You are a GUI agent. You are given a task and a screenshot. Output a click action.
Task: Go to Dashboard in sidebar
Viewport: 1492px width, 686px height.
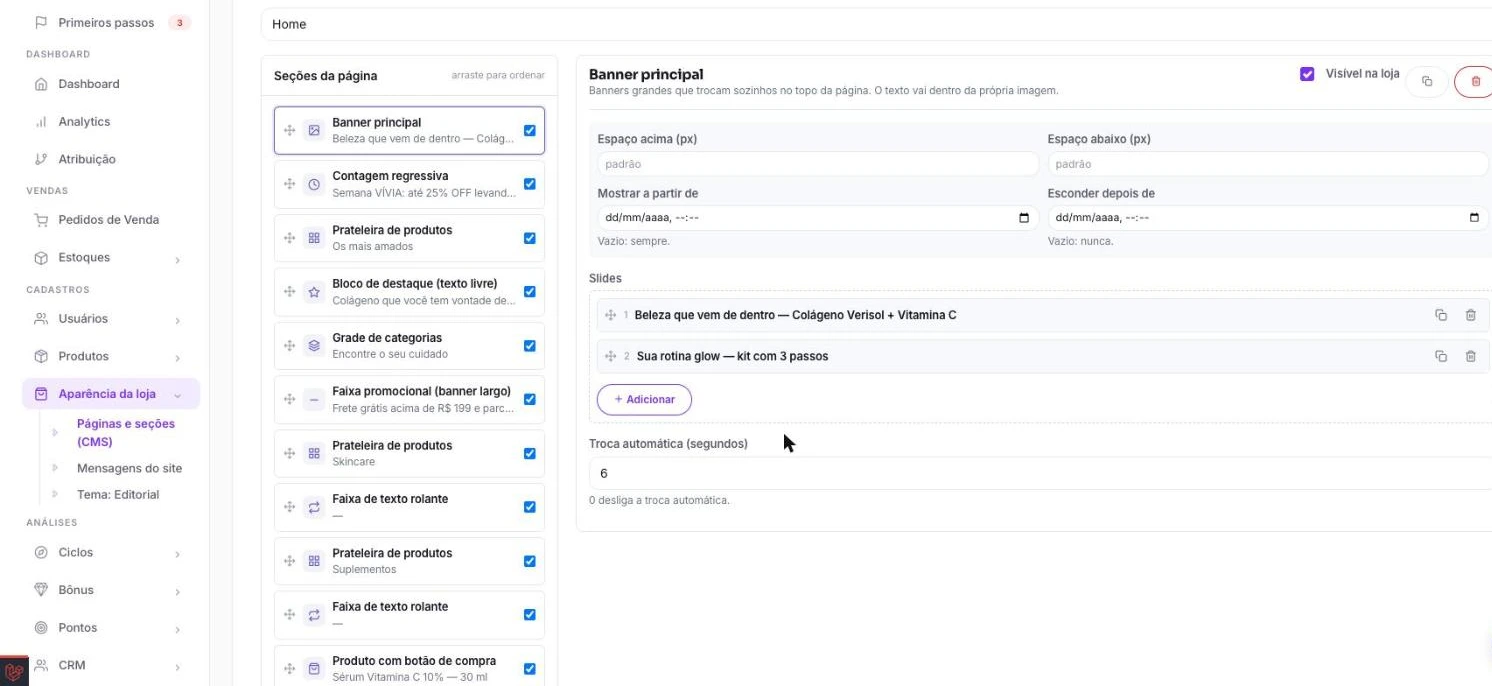click(x=89, y=84)
